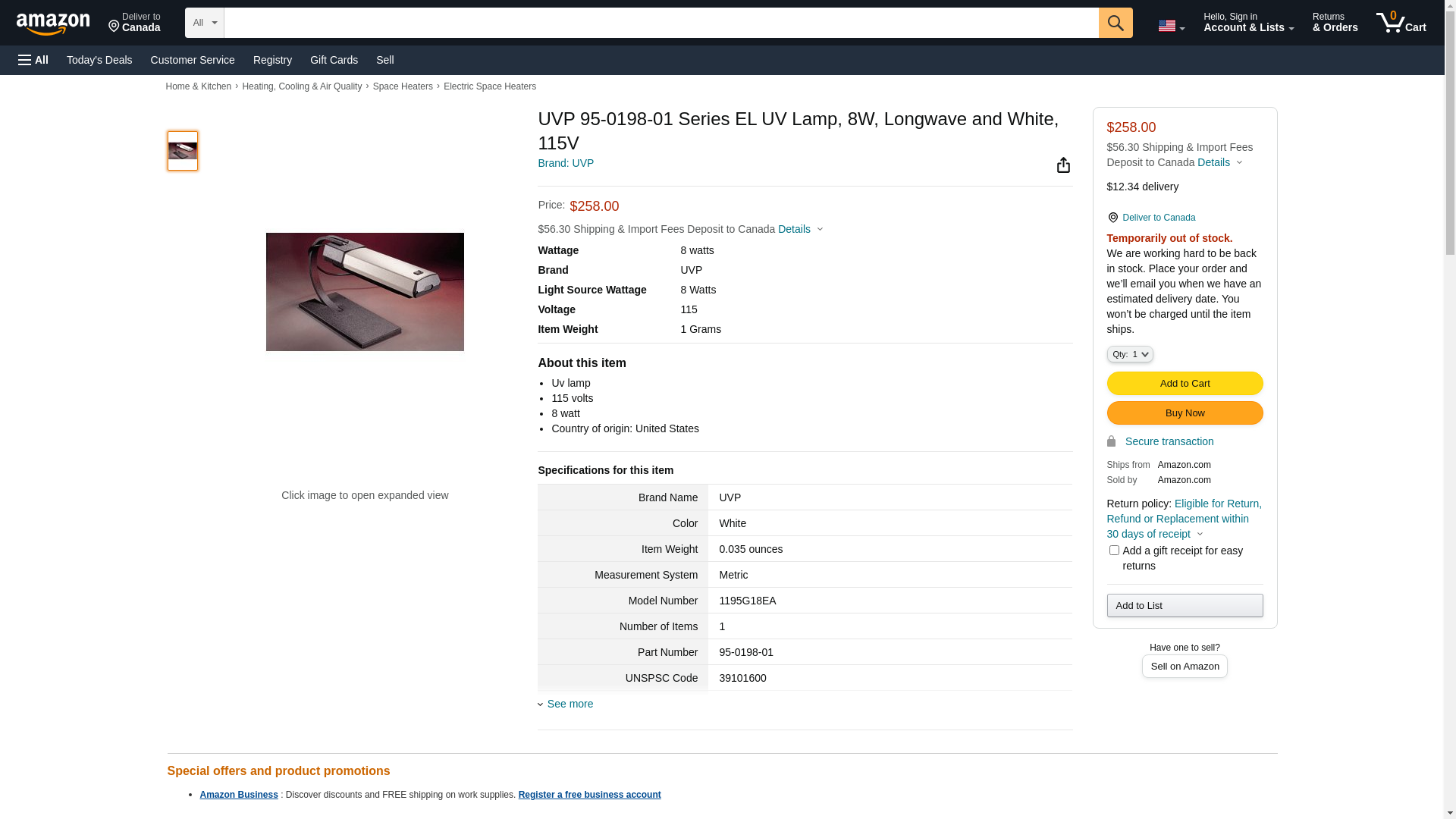Viewport: 1456px width, 819px height.
Task: Open Space Heaters breadcrumb link
Action: click(x=403, y=86)
